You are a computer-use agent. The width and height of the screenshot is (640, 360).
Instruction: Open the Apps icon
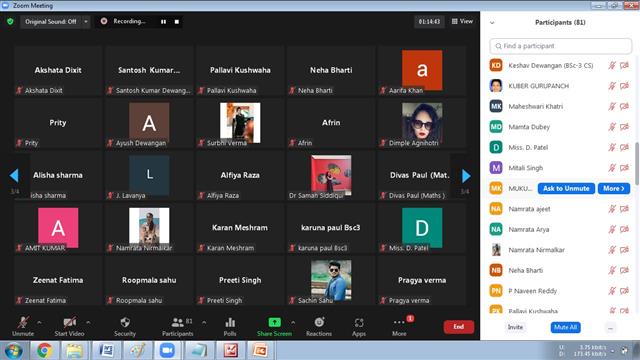coord(359,323)
